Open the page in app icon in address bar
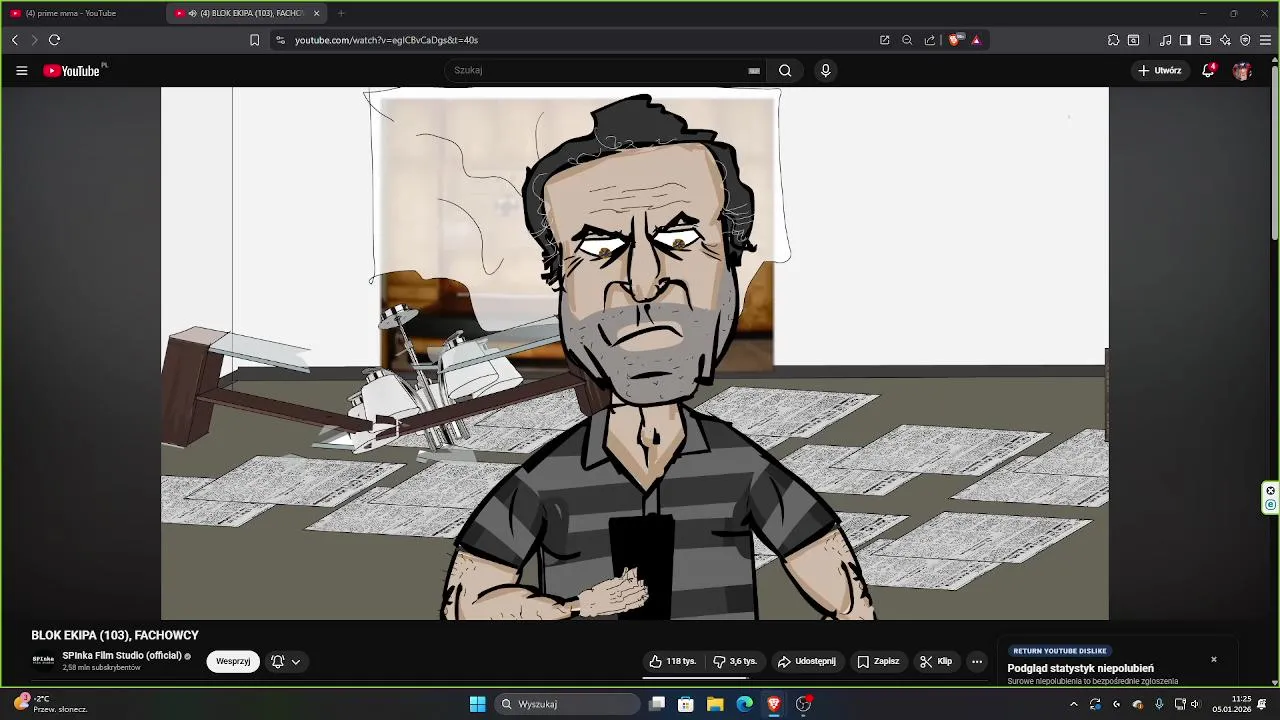Screen dimensions: 1280x720 coord(885,40)
